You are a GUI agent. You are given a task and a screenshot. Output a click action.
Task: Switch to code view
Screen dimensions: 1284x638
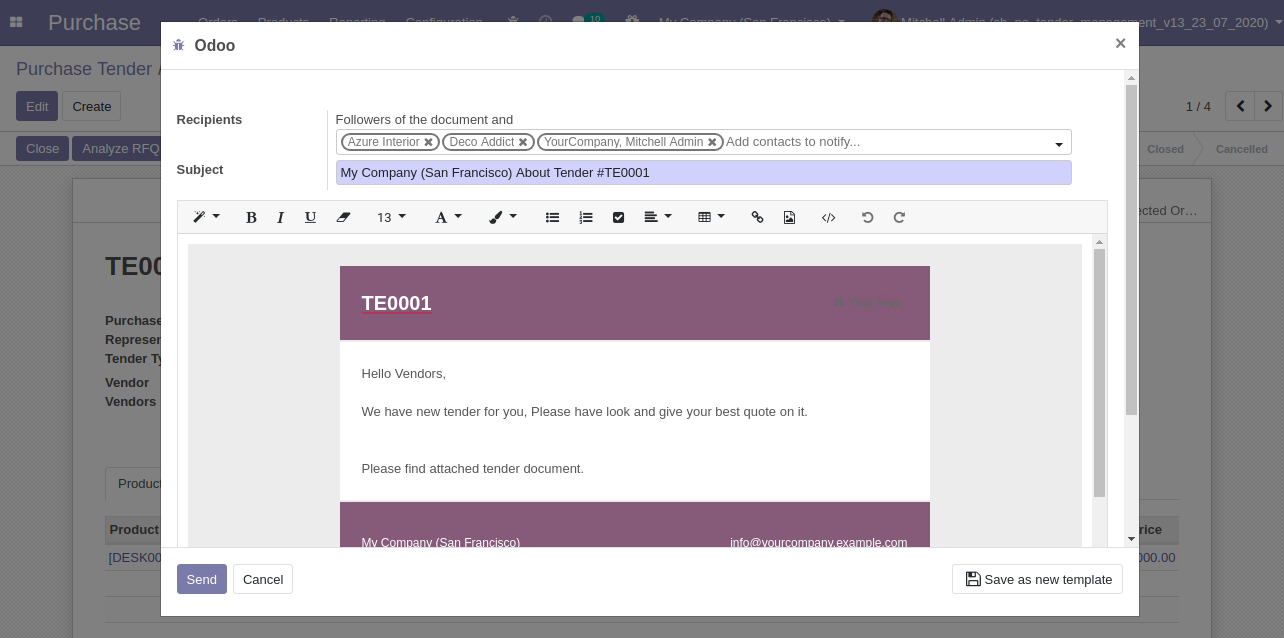coord(828,217)
